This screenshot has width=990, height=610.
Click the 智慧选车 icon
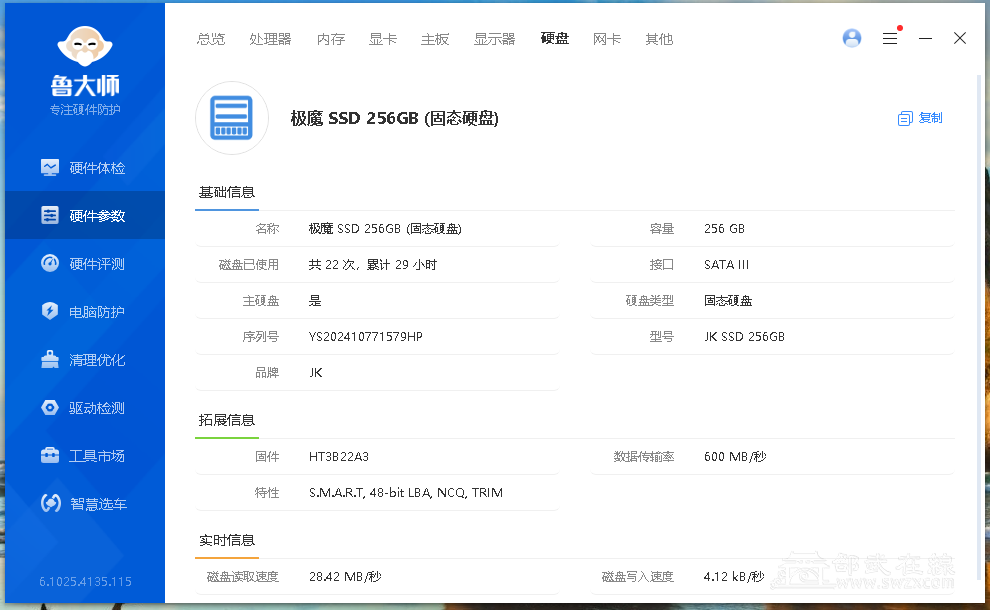click(x=51, y=503)
